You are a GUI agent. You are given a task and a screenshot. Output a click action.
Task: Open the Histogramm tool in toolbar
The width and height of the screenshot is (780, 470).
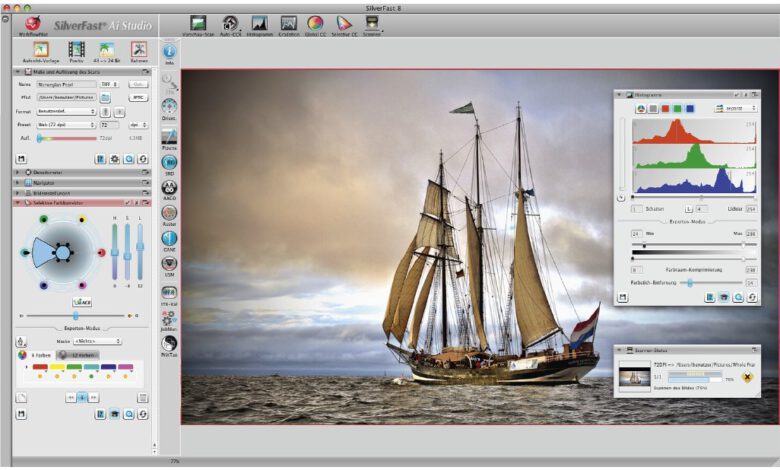pyautogui.click(x=259, y=22)
